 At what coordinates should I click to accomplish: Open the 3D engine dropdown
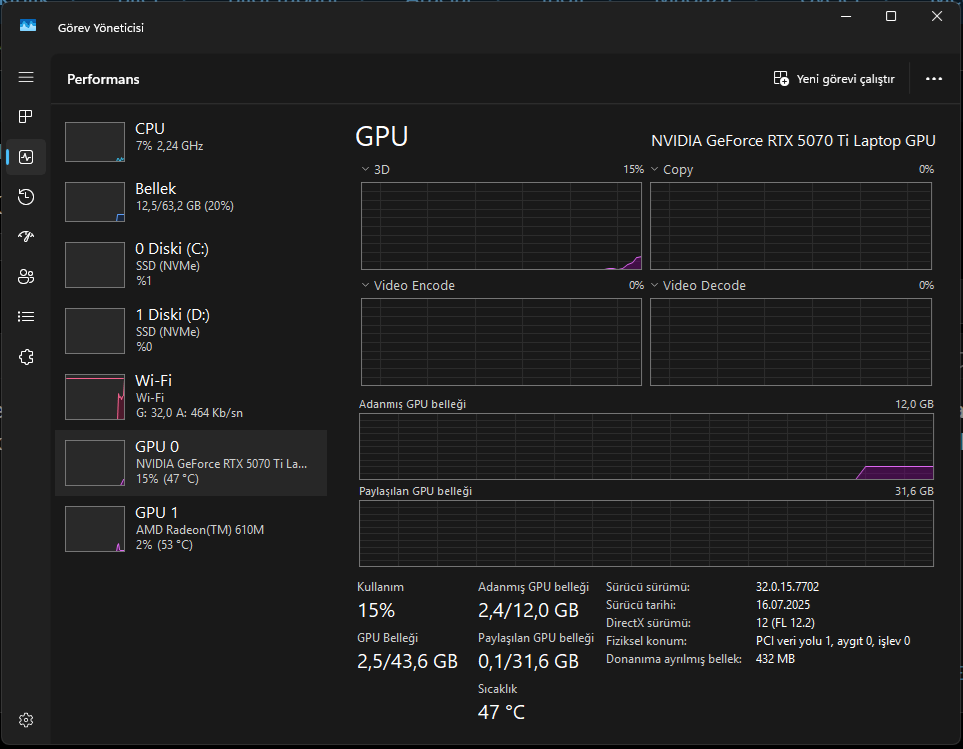375,169
